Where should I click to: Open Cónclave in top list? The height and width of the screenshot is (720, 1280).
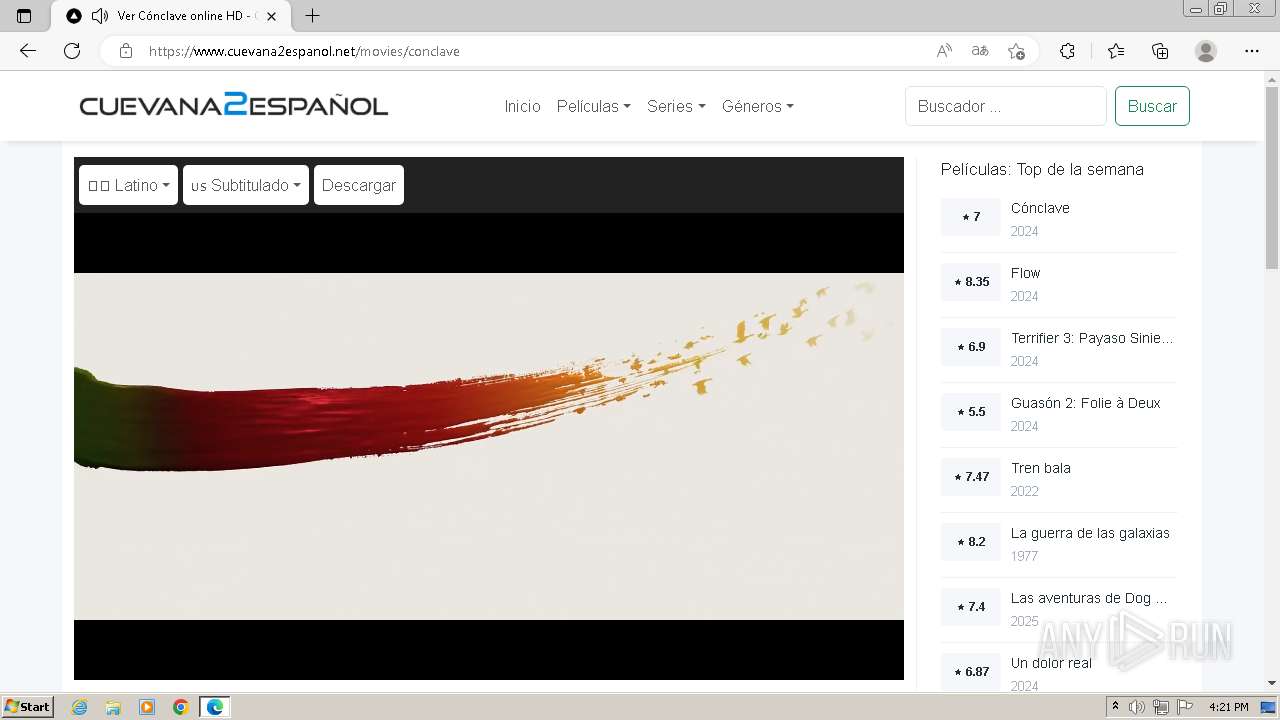coord(1040,208)
